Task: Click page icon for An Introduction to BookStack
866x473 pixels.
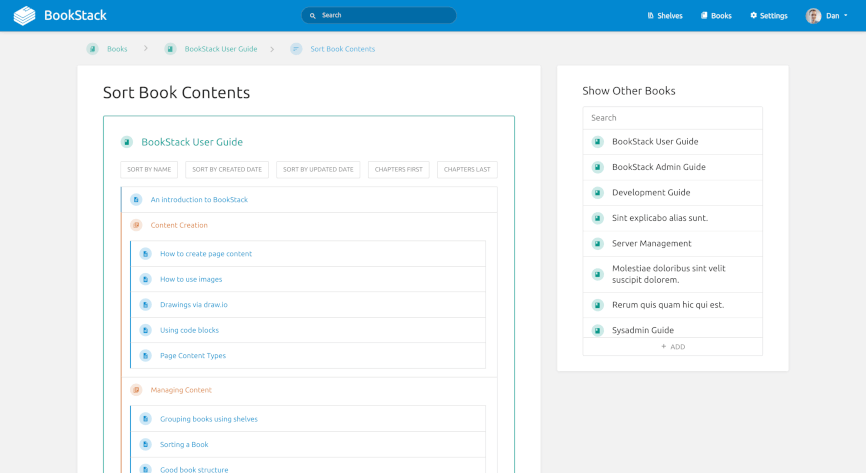Action: click(x=136, y=199)
